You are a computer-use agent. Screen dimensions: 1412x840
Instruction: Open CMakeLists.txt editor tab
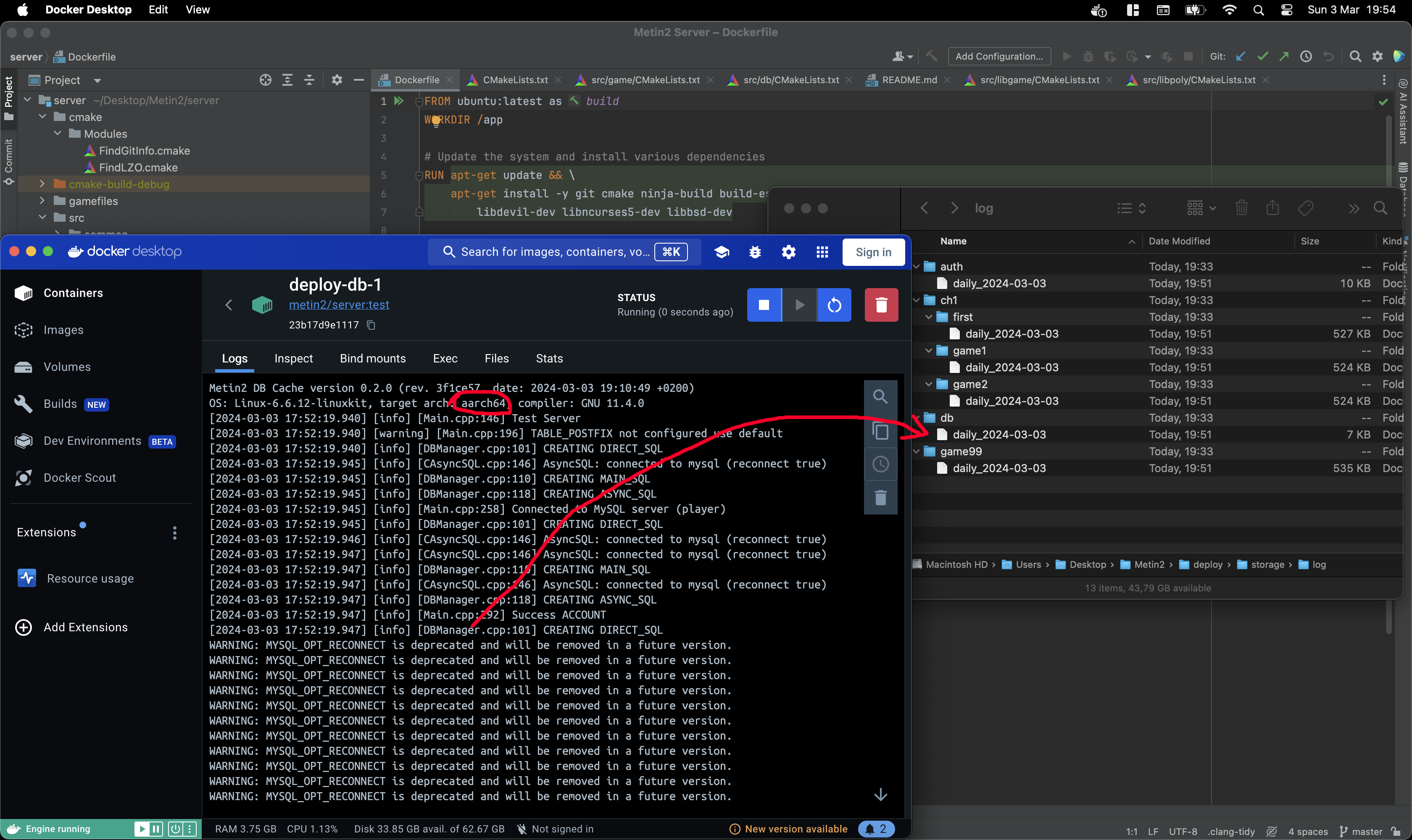click(x=515, y=80)
